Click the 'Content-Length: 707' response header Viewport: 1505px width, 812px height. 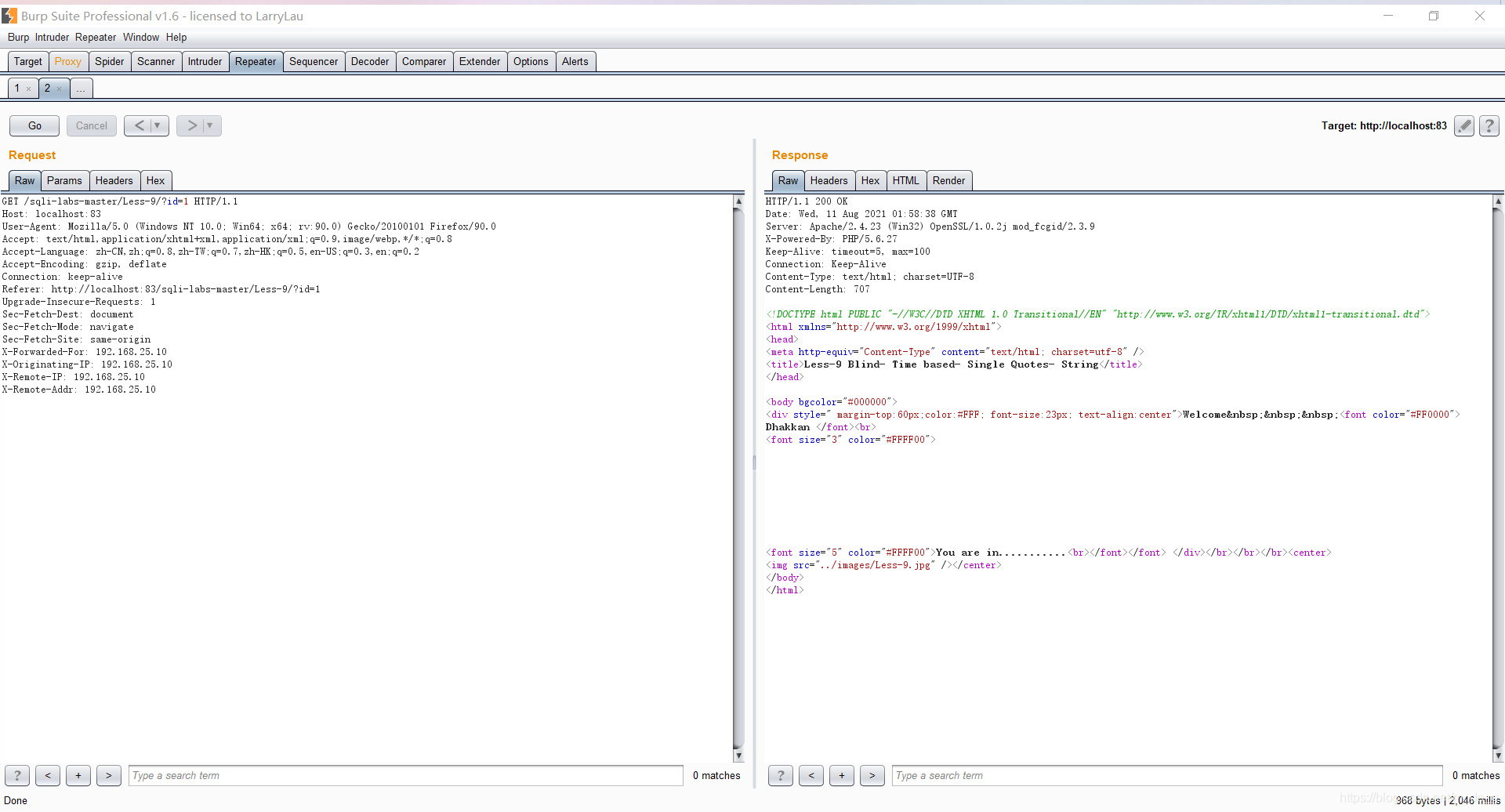818,289
